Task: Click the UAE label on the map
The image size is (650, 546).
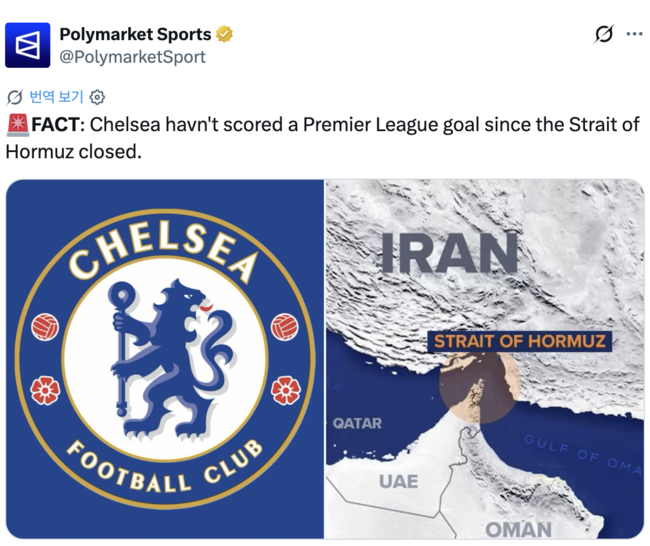Action: 398,481
